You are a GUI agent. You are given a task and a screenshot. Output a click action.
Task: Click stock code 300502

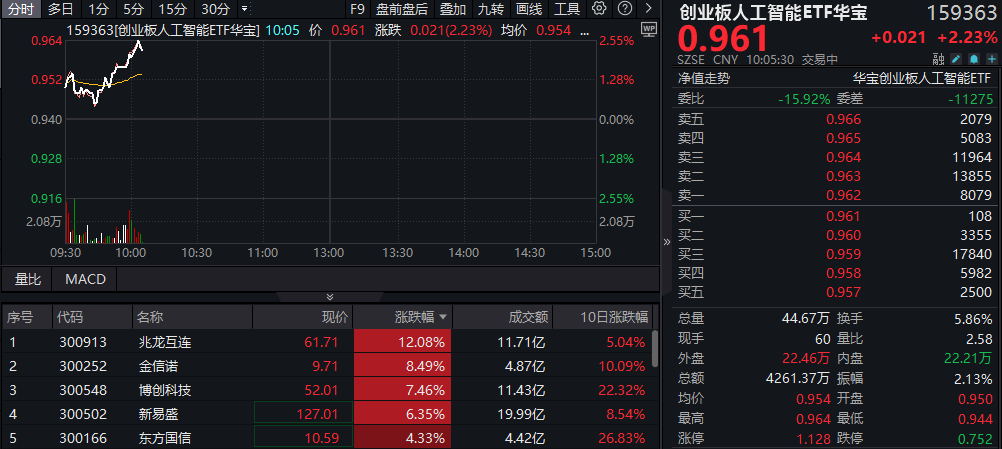(x=82, y=415)
